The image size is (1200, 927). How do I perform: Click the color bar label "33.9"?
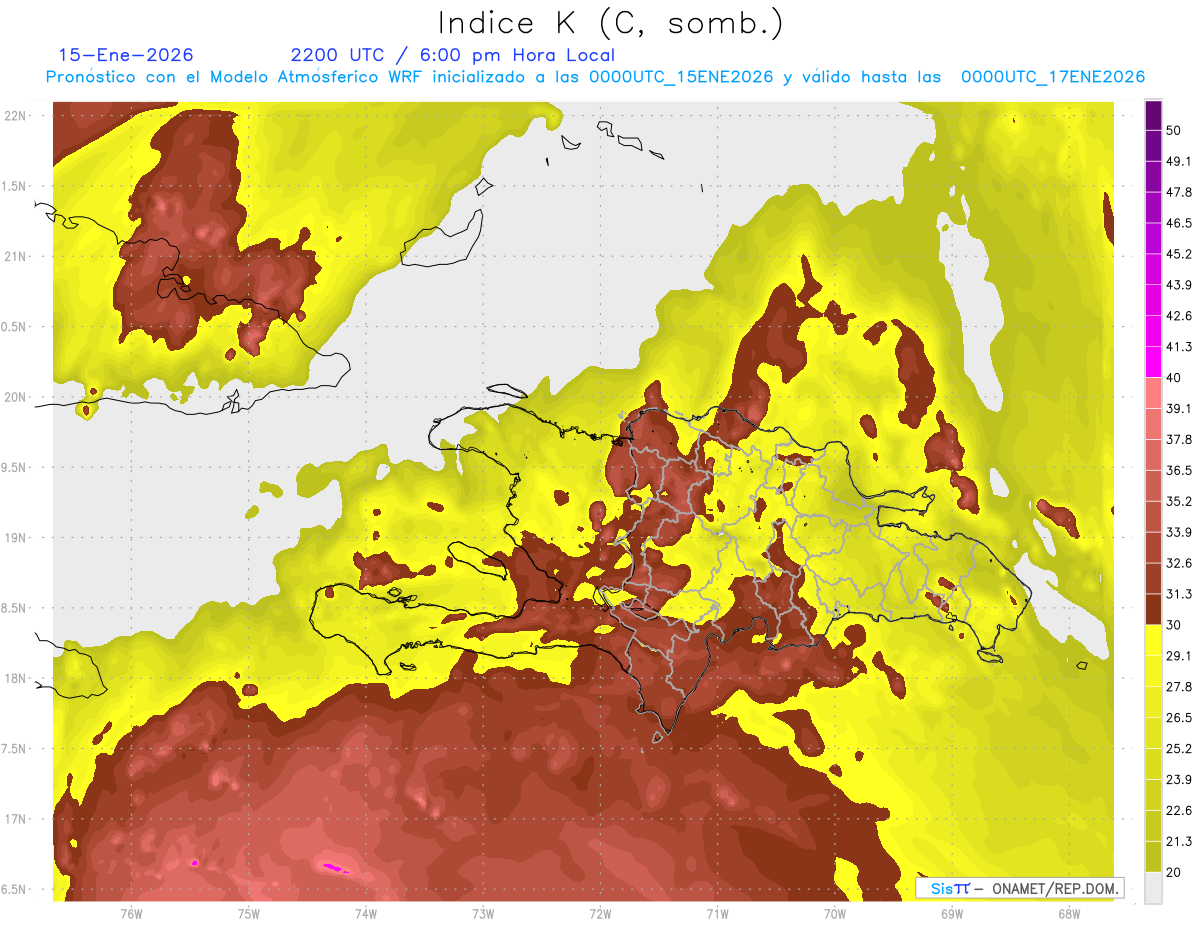tap(1179, 532)
